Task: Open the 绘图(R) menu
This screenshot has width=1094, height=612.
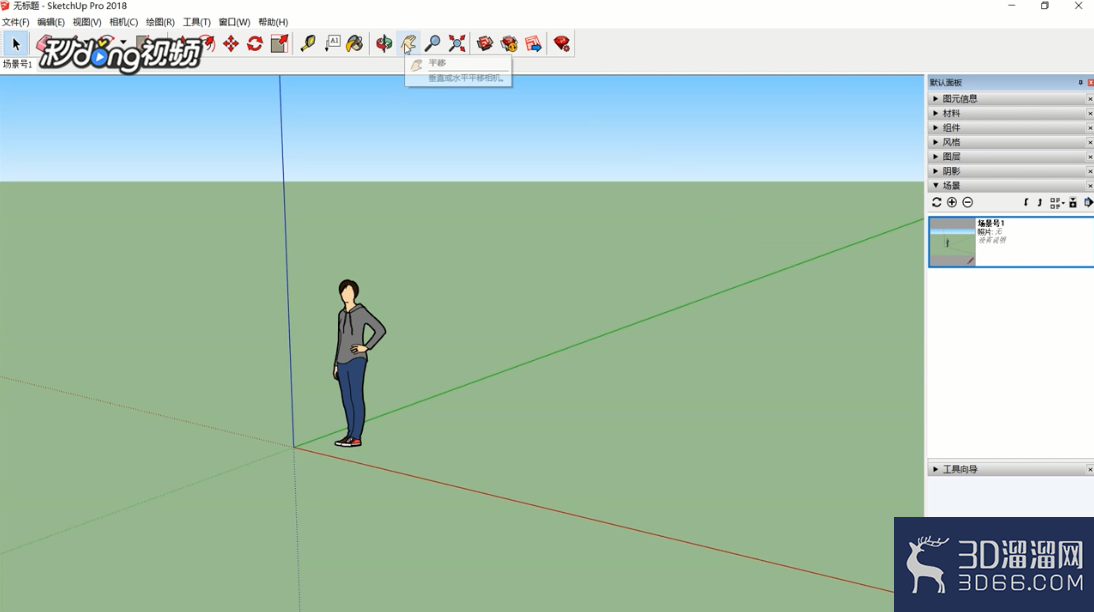Action: pyautogui.click(x=160, y=22)
